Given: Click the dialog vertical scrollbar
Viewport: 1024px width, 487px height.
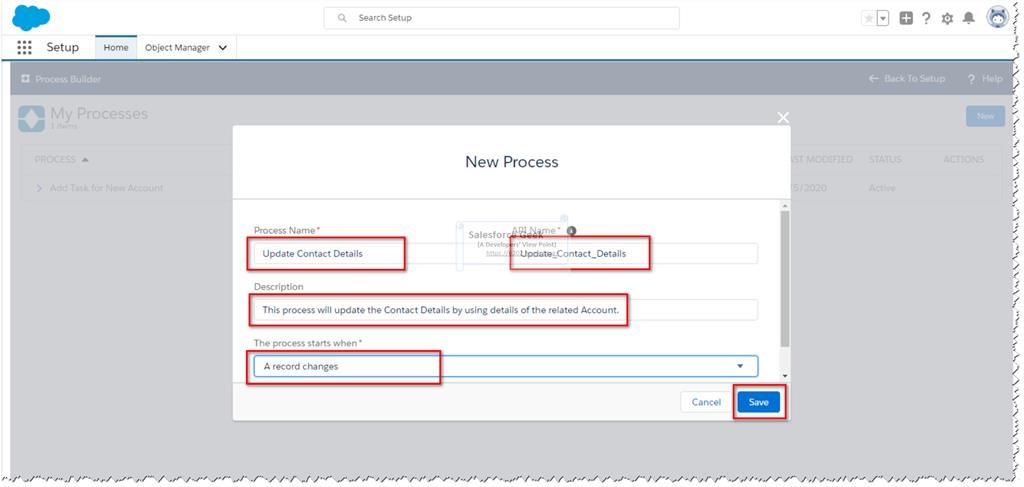Looking at the screenshot, I should 784,279.
